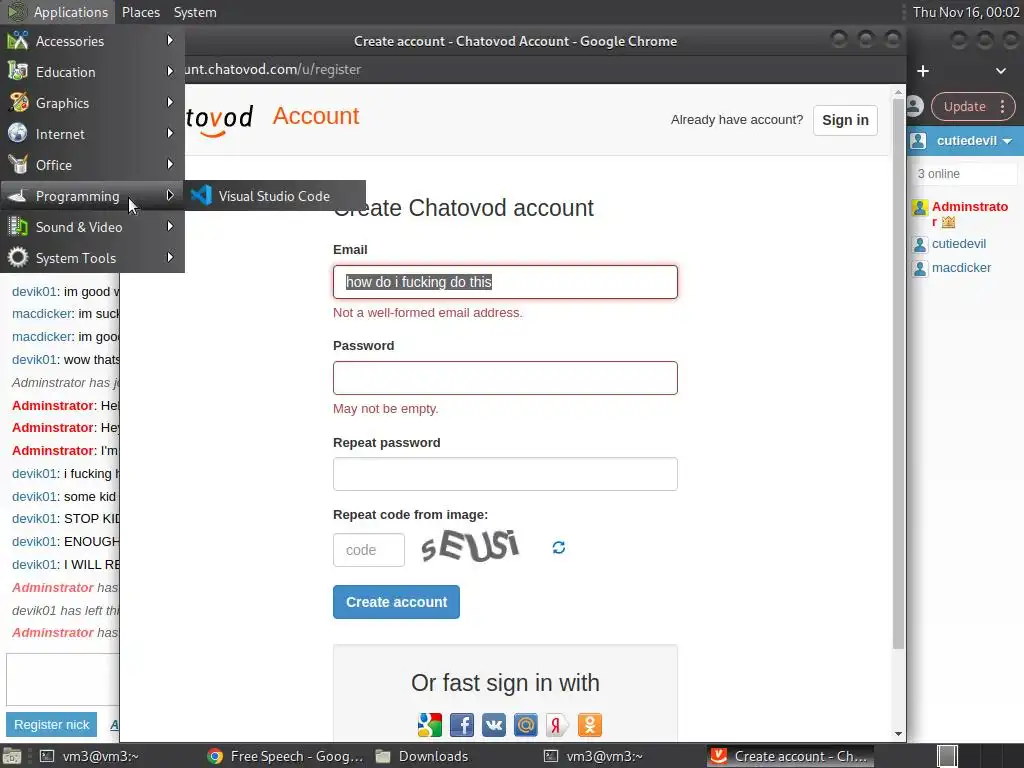Launch Visual Studio Code from Programming menu

(275, 196)
